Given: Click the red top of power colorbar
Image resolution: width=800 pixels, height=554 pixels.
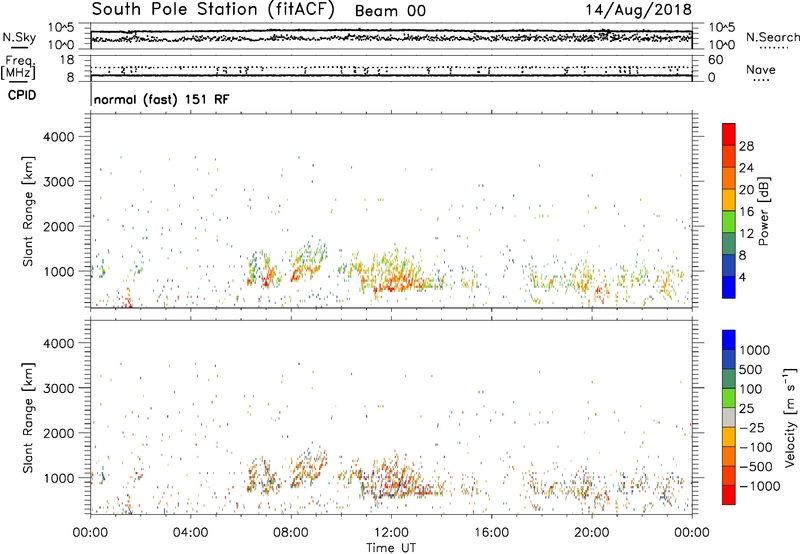Looking at the screenshot, I should tap(729, 134).
